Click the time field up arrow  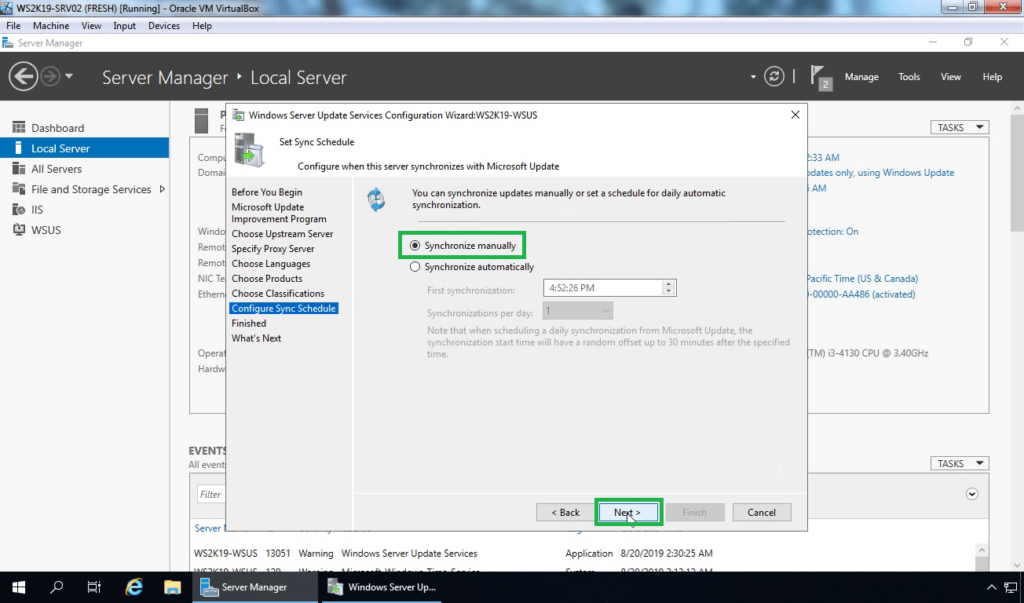point(669,284)
